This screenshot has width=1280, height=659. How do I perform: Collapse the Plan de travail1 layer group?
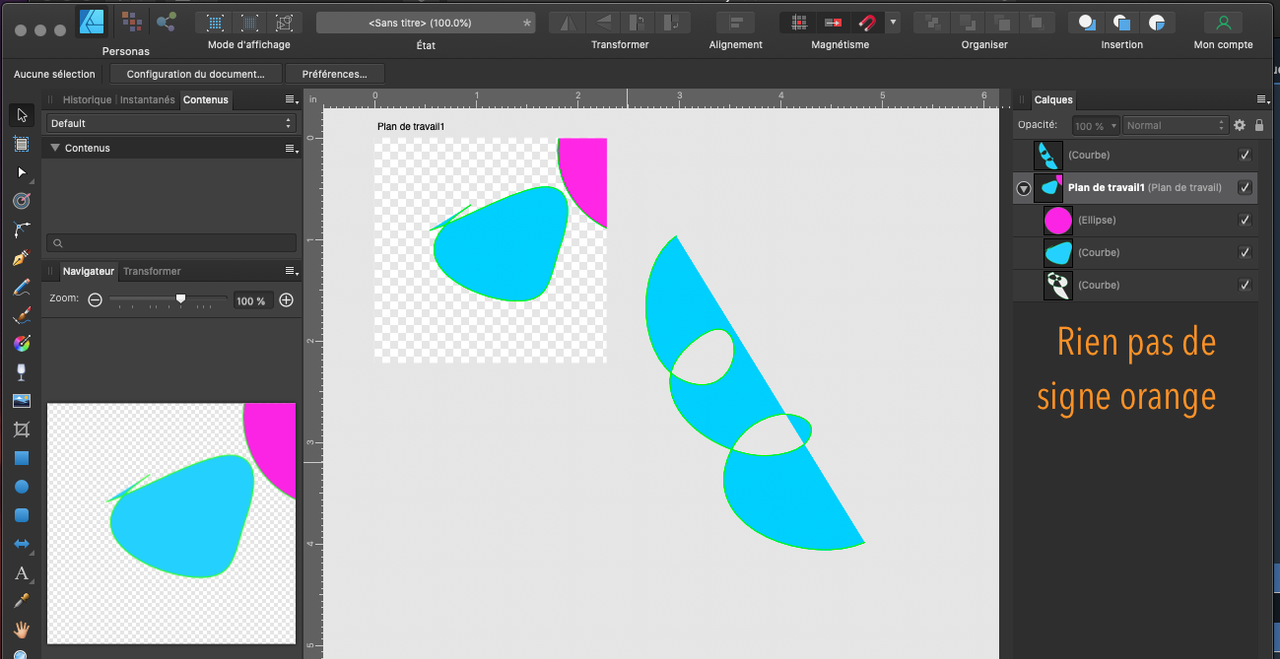pos(1024,188)
